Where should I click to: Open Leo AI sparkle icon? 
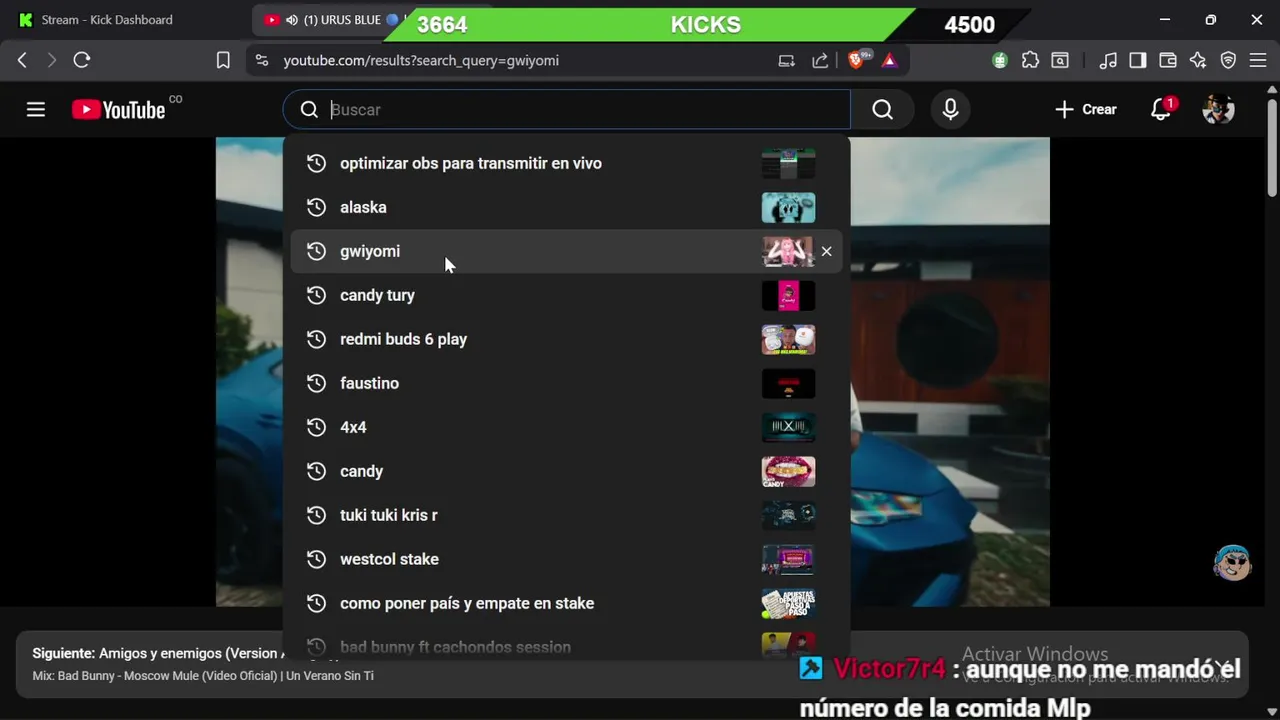tap(1198, 60)
